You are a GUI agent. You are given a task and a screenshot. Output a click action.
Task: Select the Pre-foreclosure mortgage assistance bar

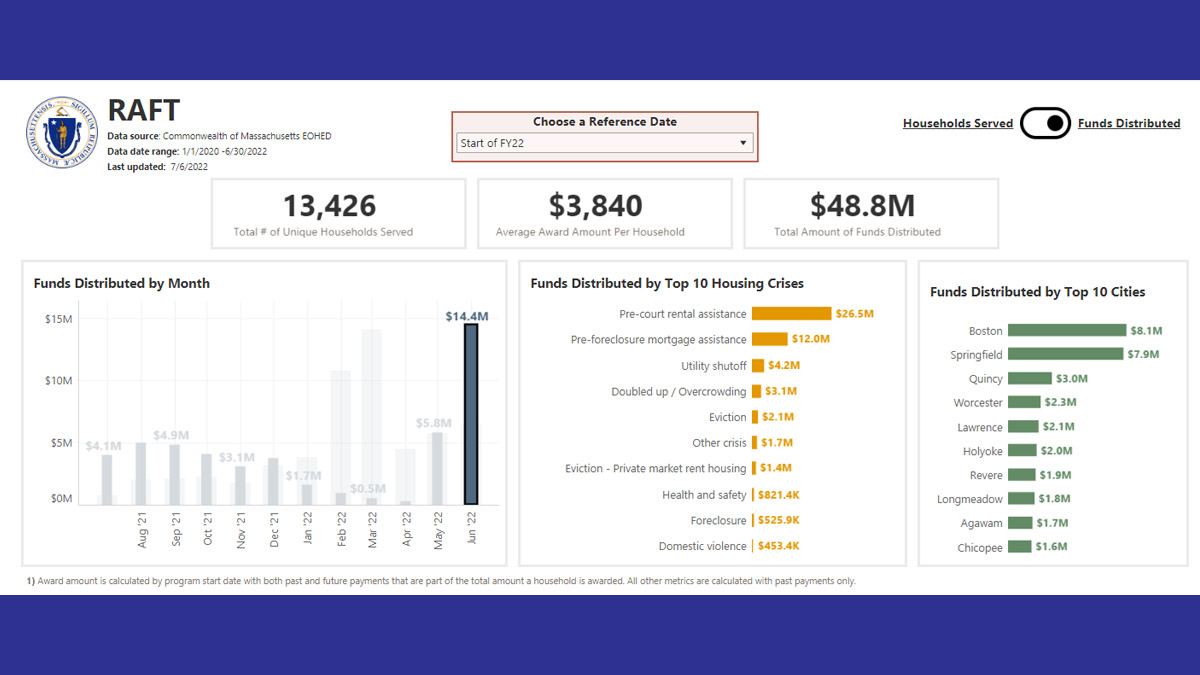coord(769,339)
